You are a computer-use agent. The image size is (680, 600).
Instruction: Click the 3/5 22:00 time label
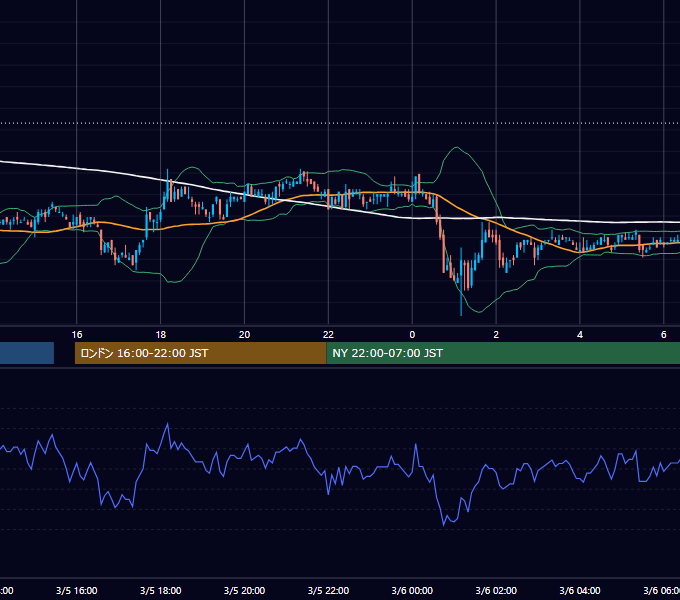[x=328, y=591]
